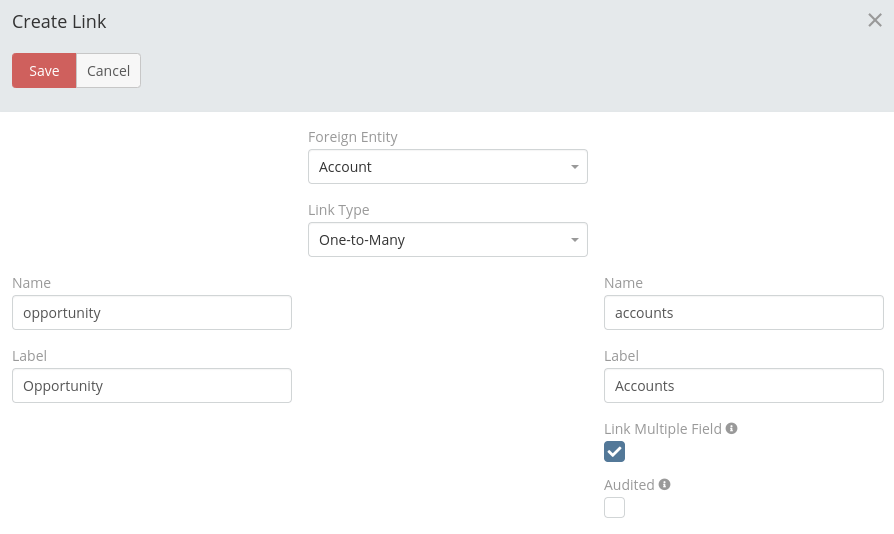Click the Name label above opportunity field
Viewport: 894px width, 534px height.
point(31,283)
